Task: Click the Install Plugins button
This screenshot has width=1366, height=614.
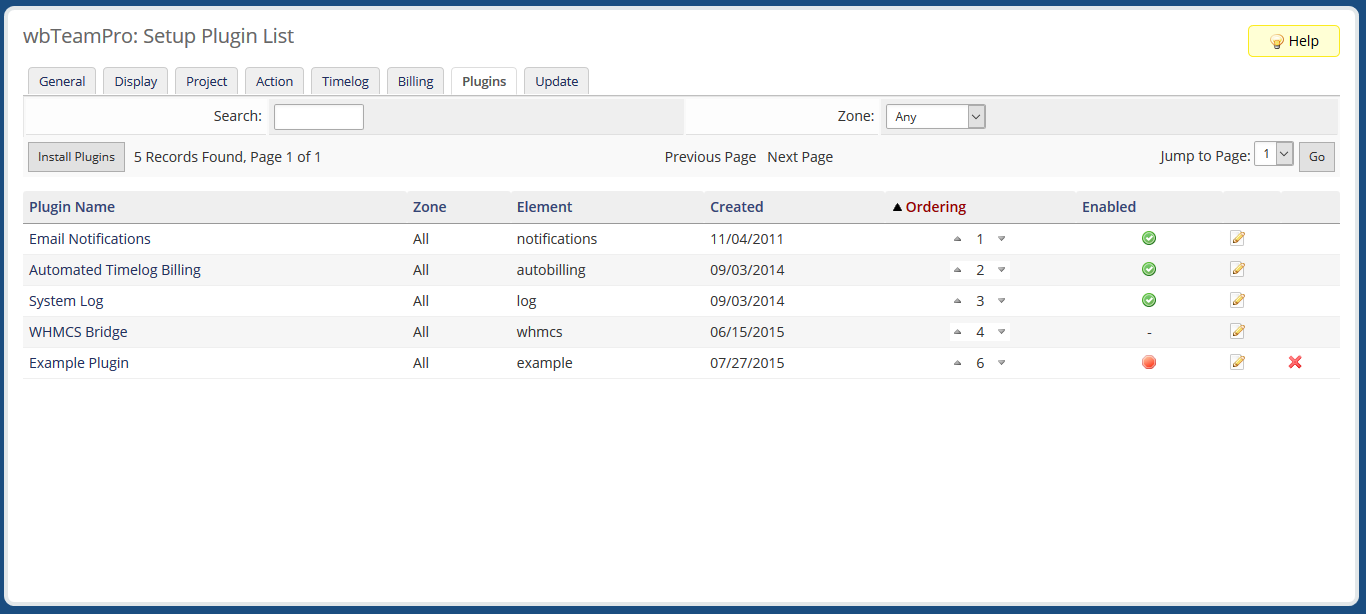Action: (76, 157)
